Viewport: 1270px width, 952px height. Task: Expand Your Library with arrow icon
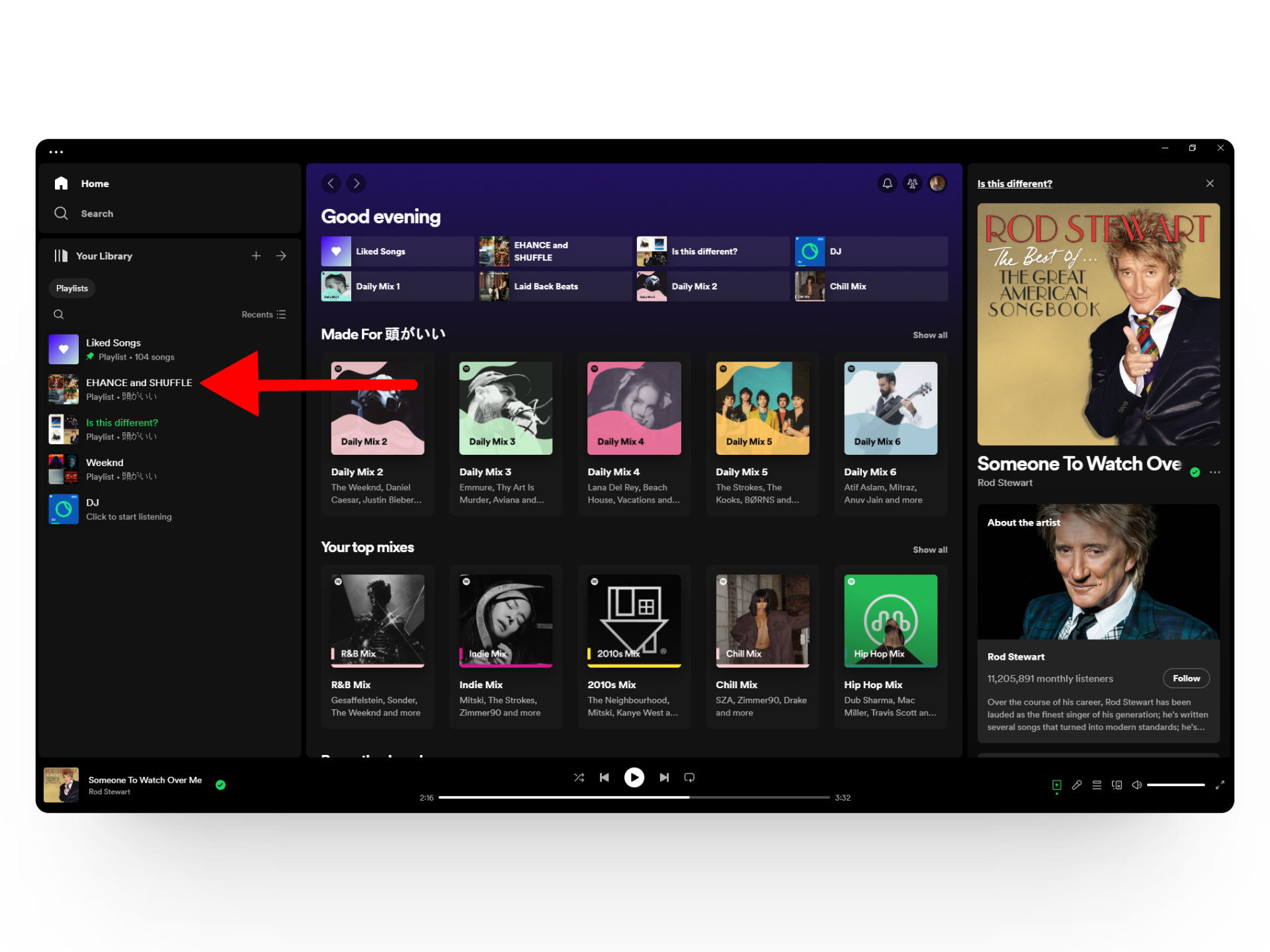coord(281,256)
